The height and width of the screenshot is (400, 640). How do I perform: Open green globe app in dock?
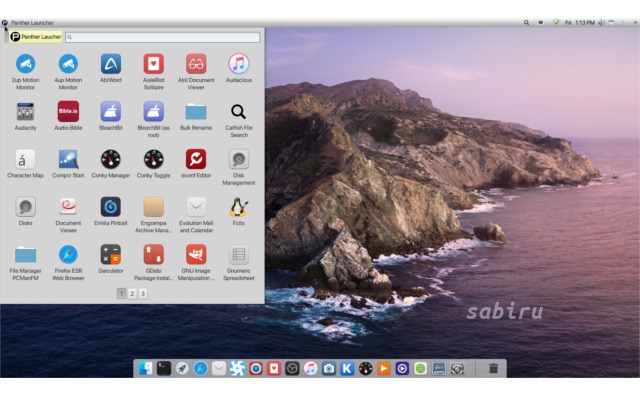click(x=420, y=369)
